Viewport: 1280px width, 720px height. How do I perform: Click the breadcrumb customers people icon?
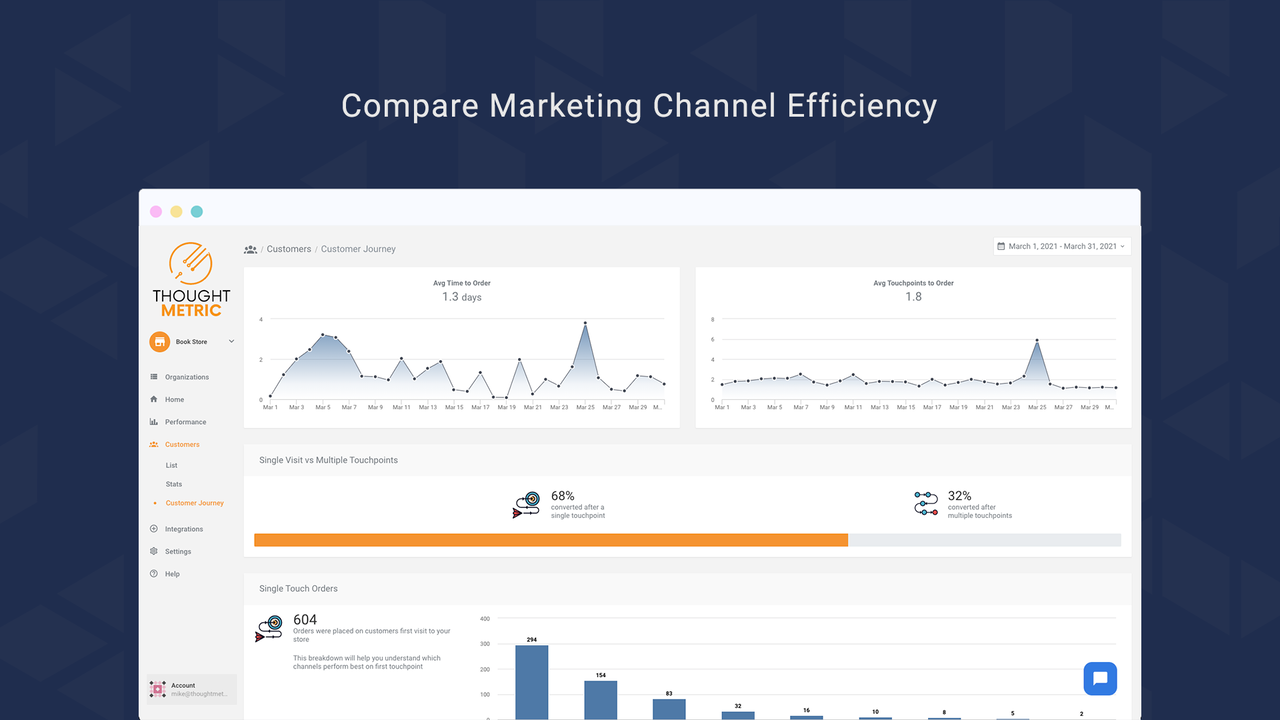[250, 249]
